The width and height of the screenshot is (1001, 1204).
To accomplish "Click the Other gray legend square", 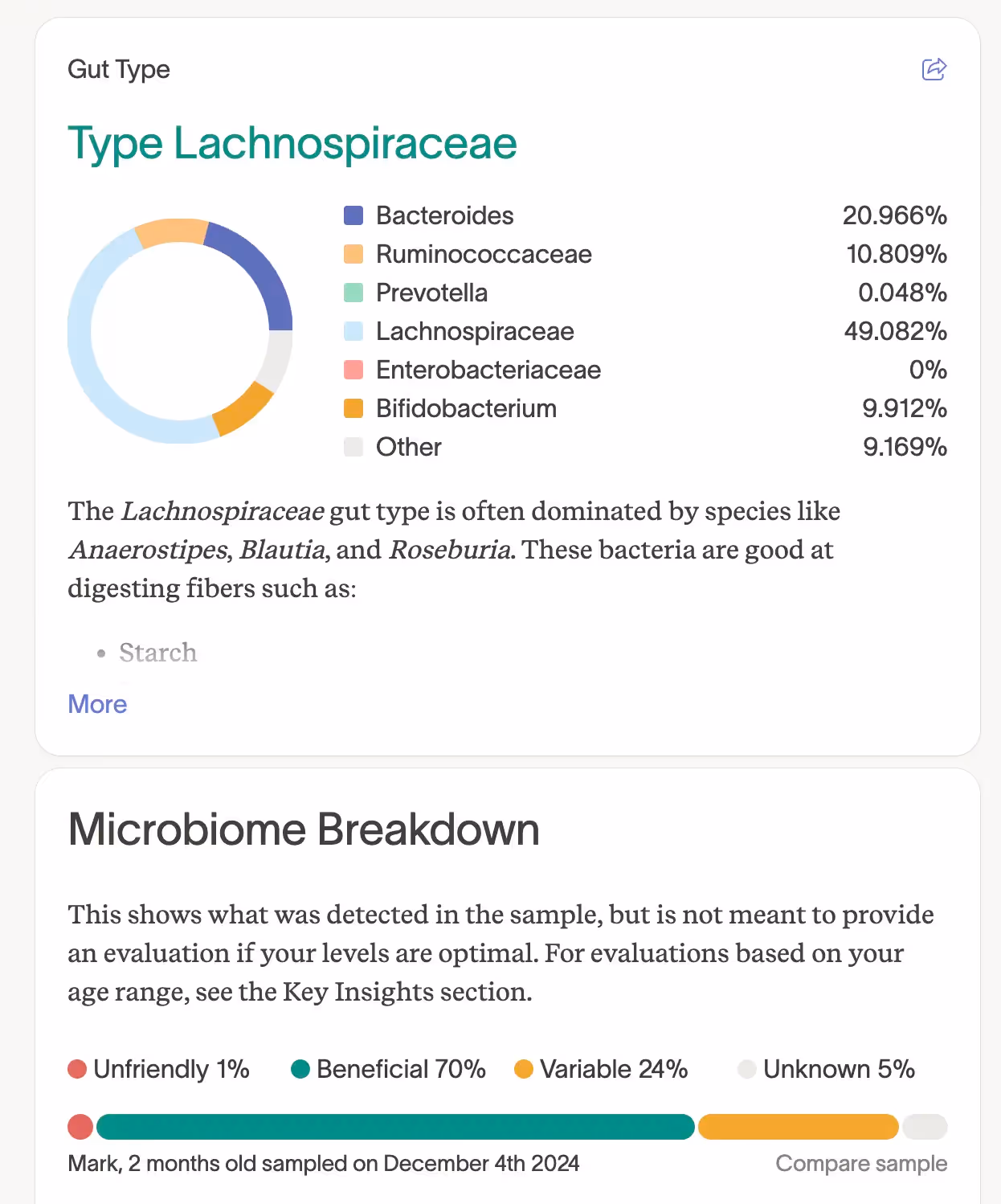I will [353, 447].
